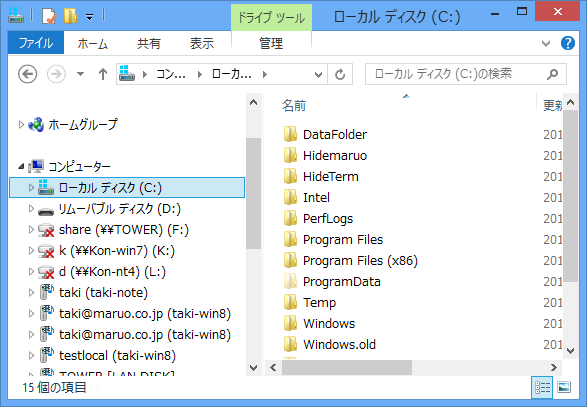The width and height of the screenshot is (587, 407).
Task: Switch to details view using status bar icon
Action: point(542,387)
